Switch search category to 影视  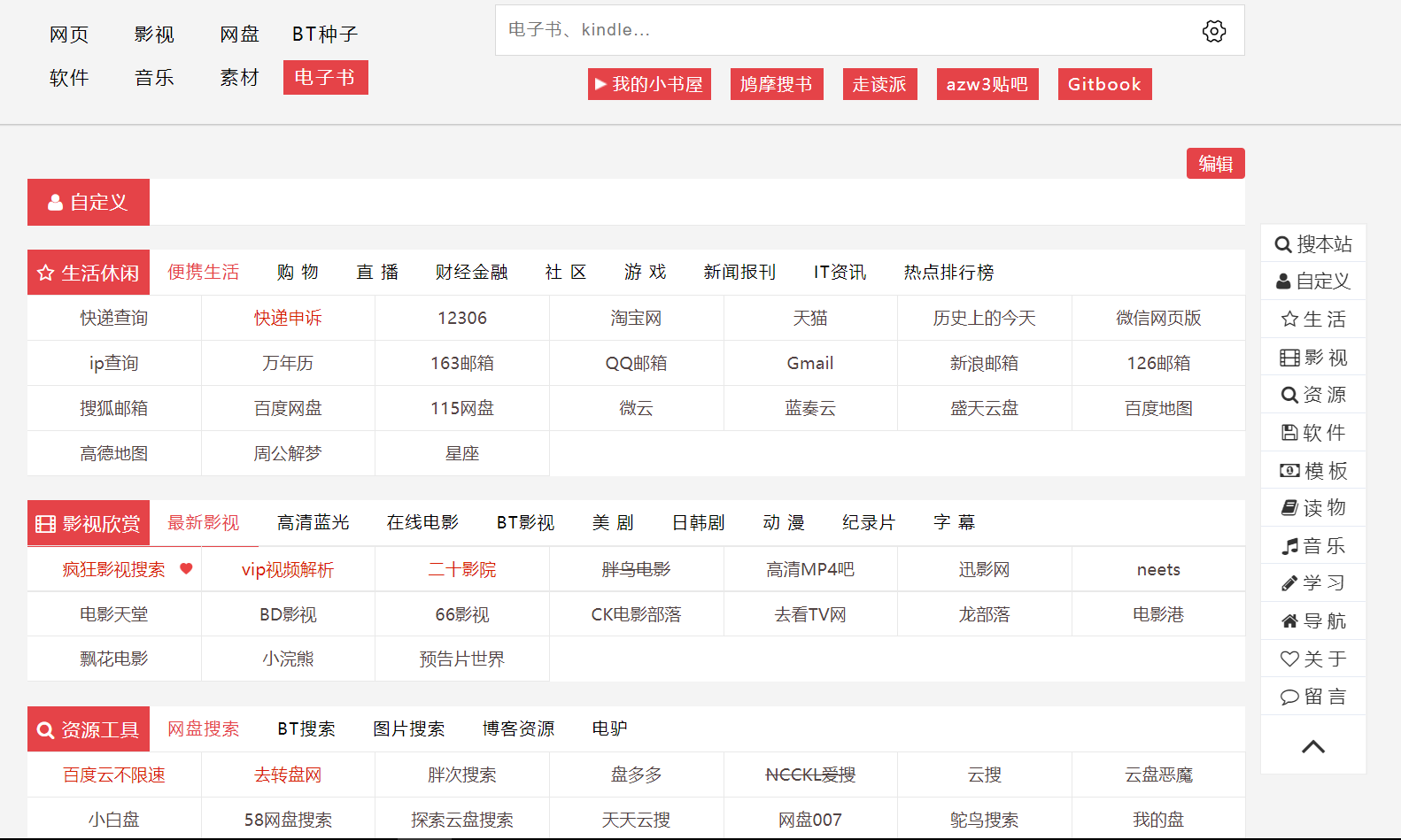(154, 35)
